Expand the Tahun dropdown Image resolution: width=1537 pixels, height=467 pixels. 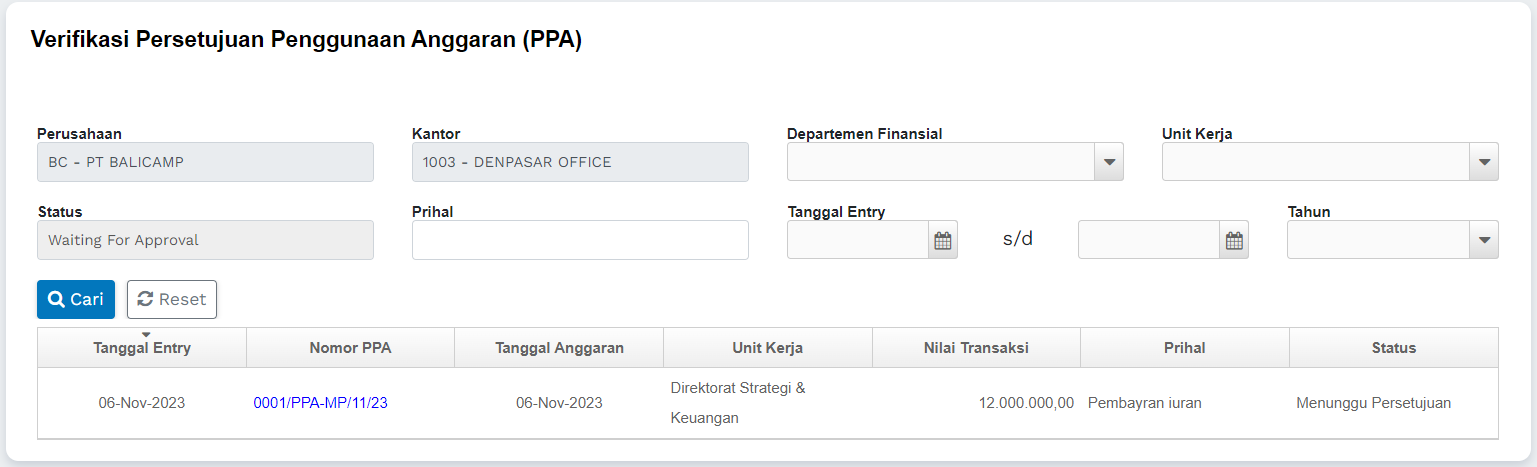point(1483,240)
